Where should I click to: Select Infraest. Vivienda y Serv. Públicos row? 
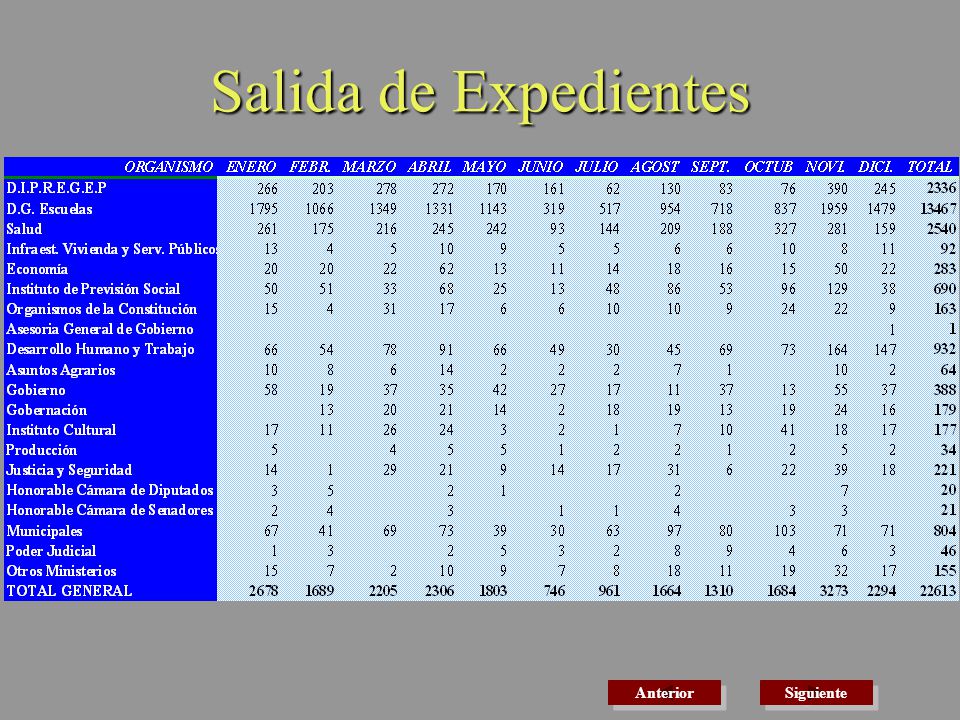pos(111,249)
